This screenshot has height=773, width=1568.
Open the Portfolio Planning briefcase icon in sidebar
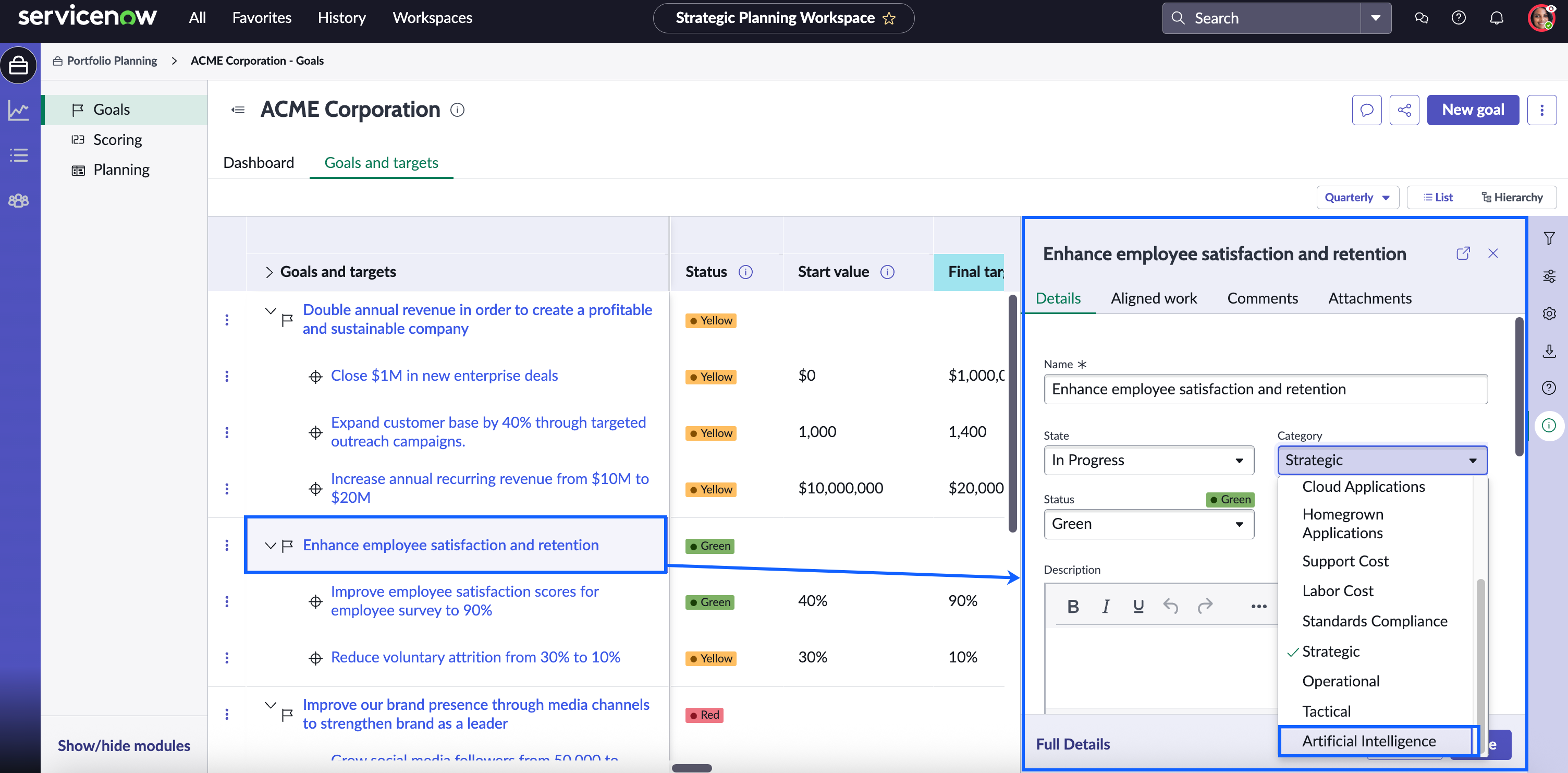18,65
